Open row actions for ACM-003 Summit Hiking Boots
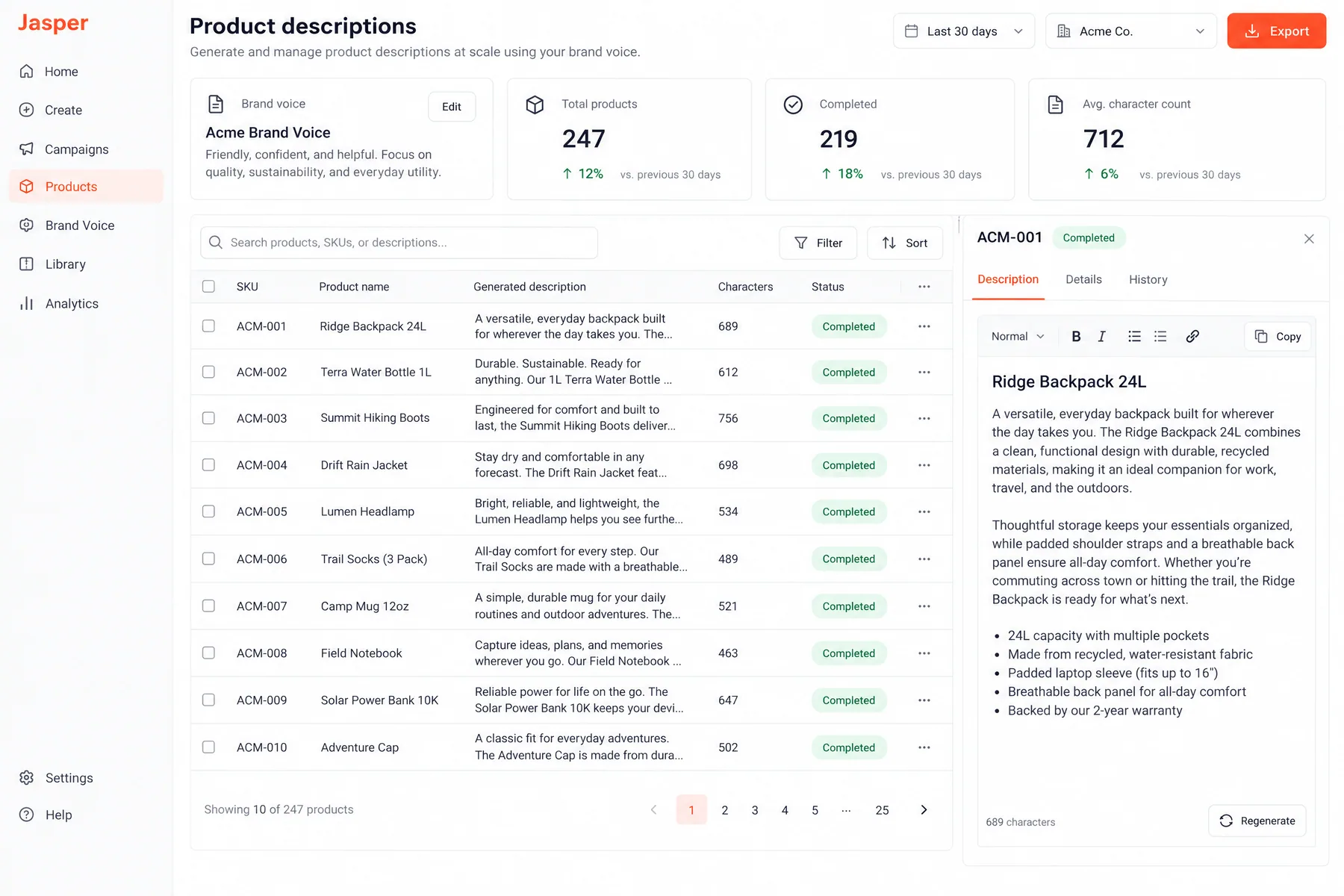This screenshot has width=1344, height=896. pos(924,418)
